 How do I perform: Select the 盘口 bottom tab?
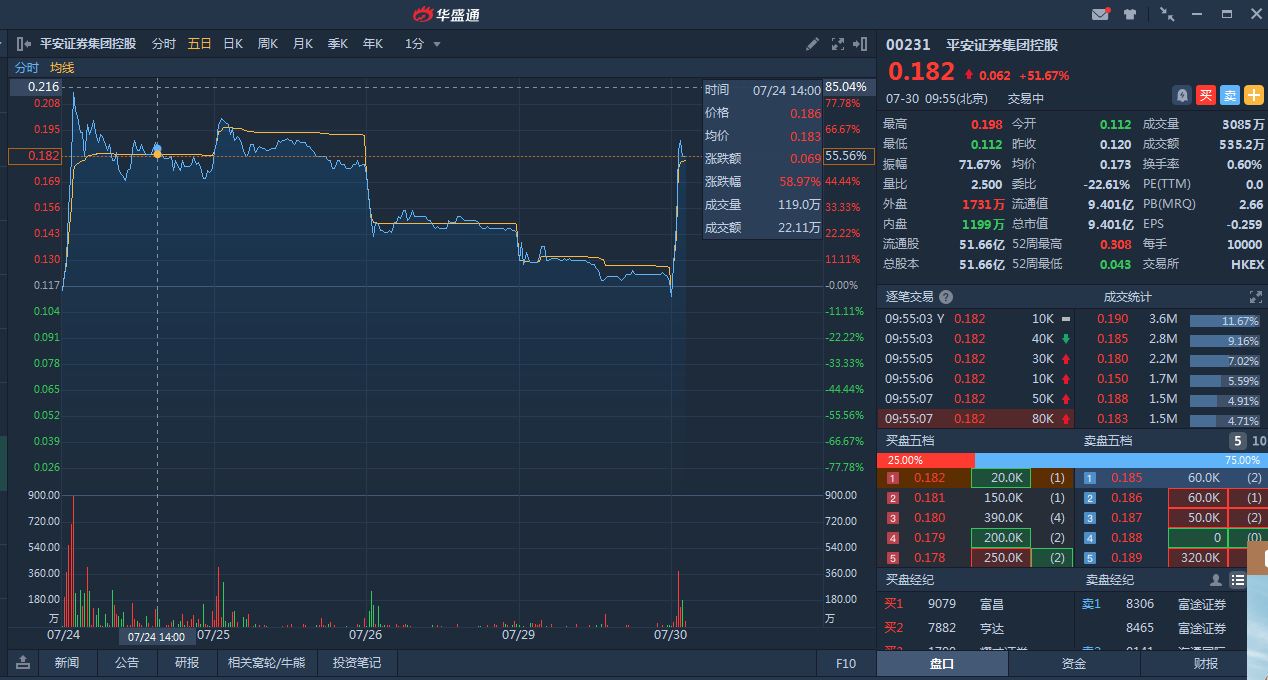pos(942,663)
